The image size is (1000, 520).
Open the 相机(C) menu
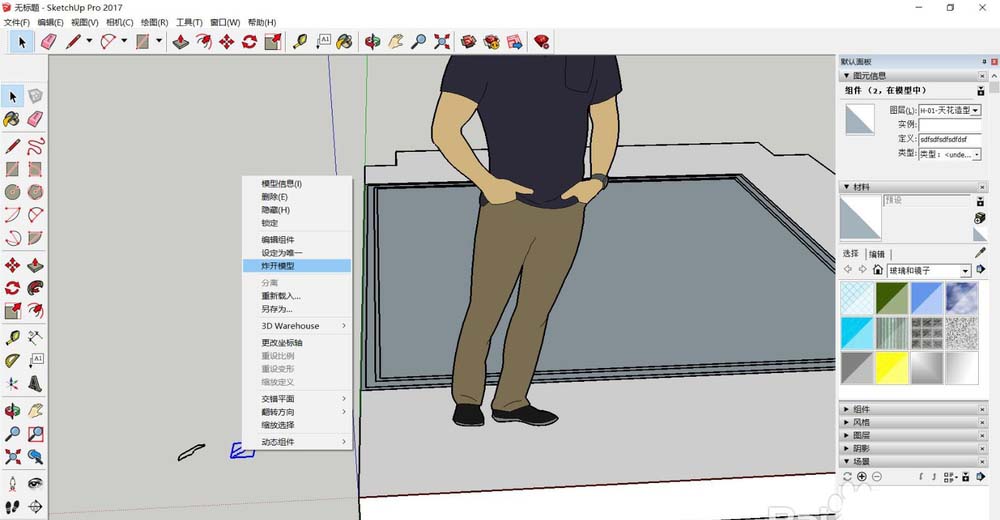pyautogui.click(x=119, y=22)
